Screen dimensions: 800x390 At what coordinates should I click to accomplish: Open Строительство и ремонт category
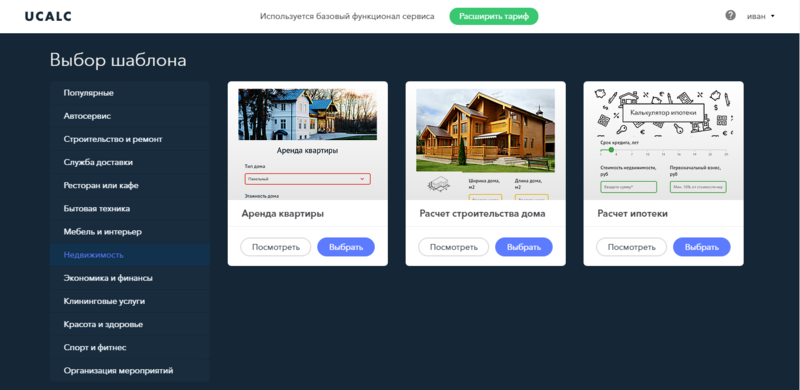point(130,139)
